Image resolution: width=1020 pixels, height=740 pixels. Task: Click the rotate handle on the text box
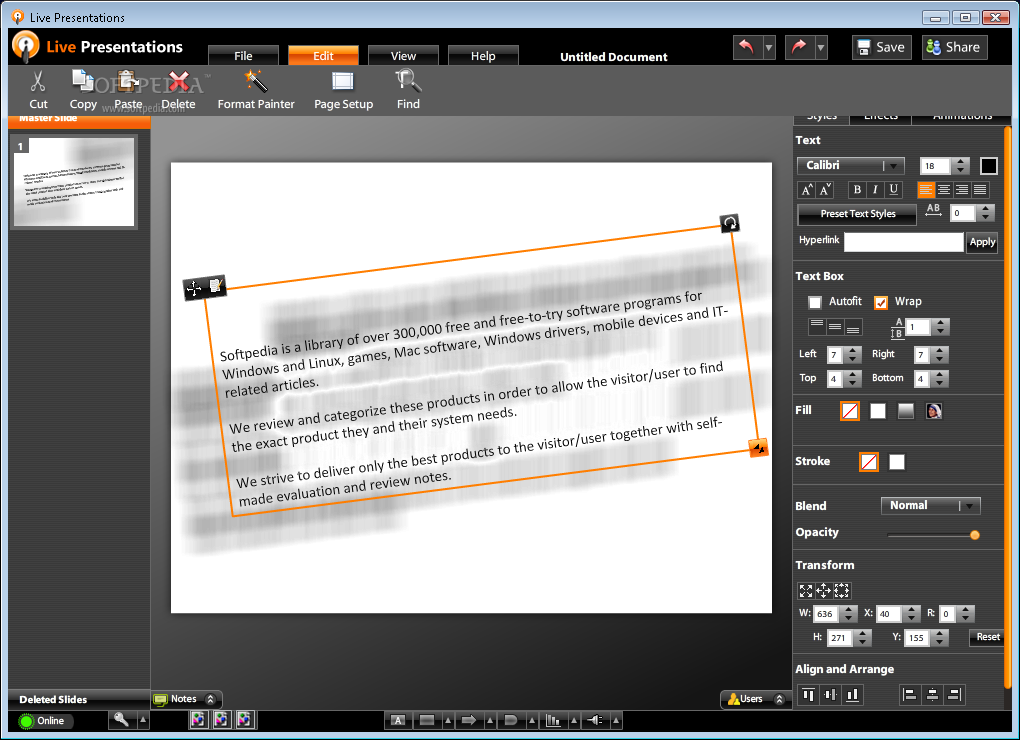[730, 223]
